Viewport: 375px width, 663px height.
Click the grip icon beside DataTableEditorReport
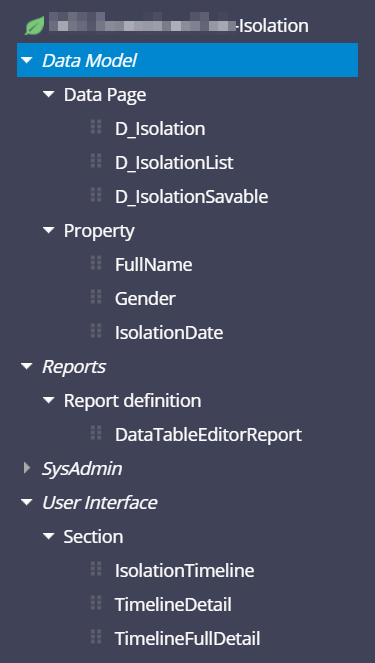[x=96, y=433]
